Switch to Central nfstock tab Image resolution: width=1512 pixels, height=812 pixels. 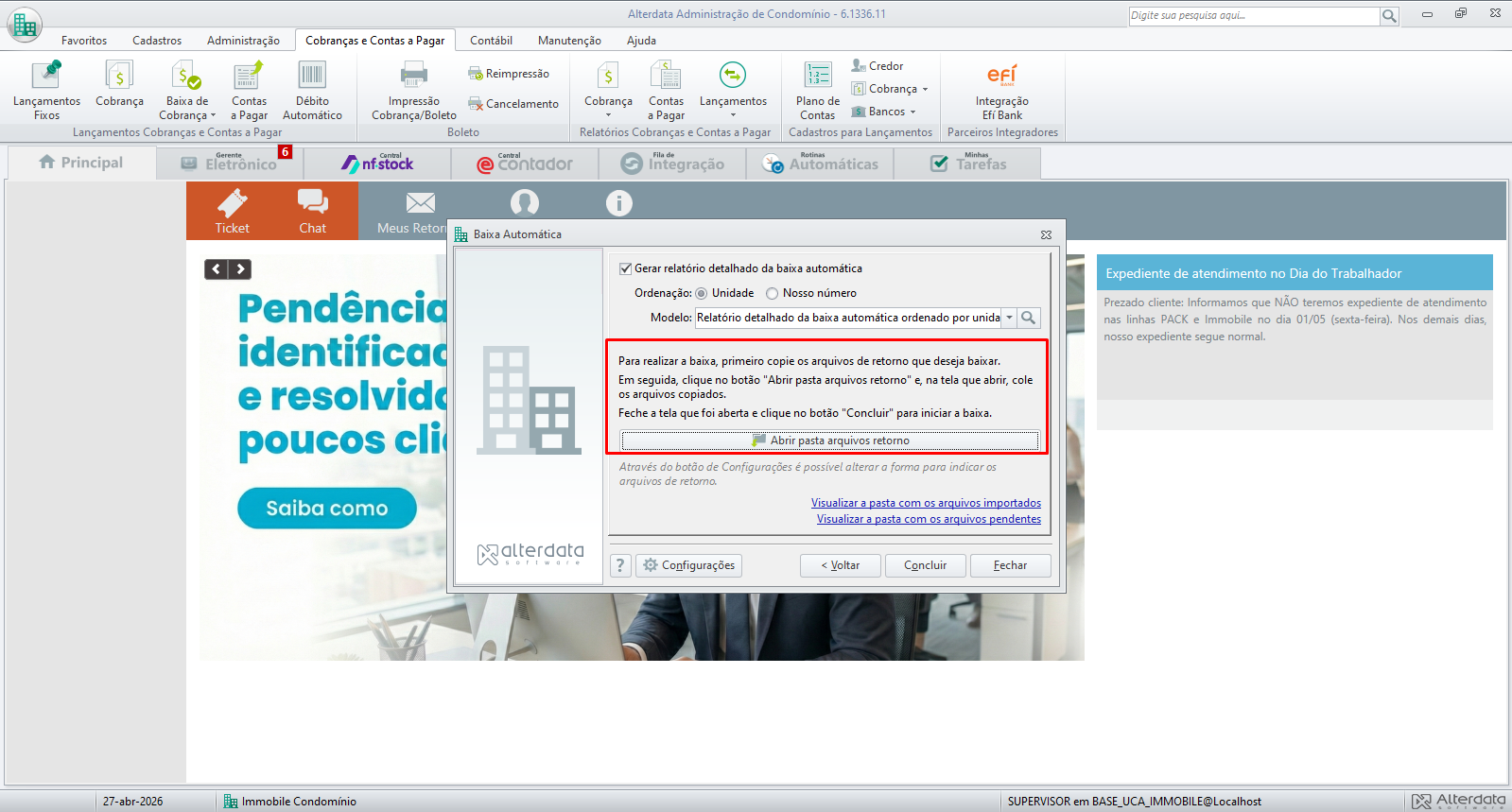(377, 163)
